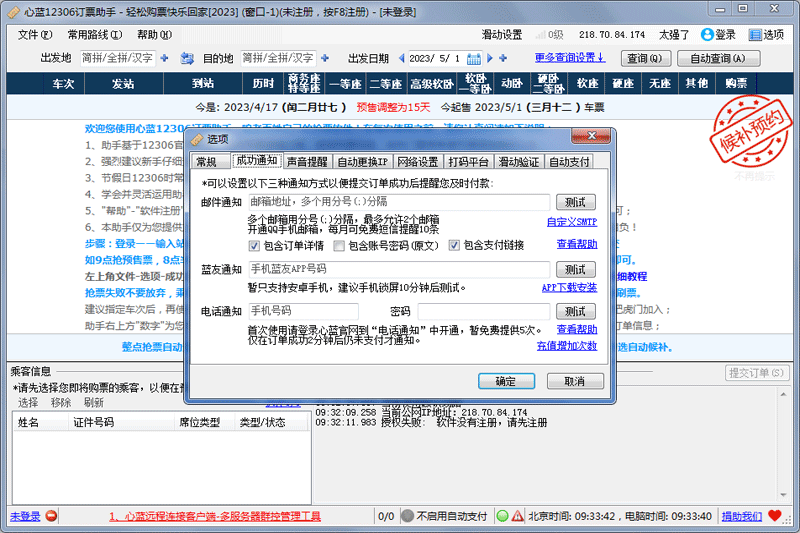The width and height of the screenshot is (800, 533).
Task: Click the swap departure and destination icon
Action: coord(186,58)
